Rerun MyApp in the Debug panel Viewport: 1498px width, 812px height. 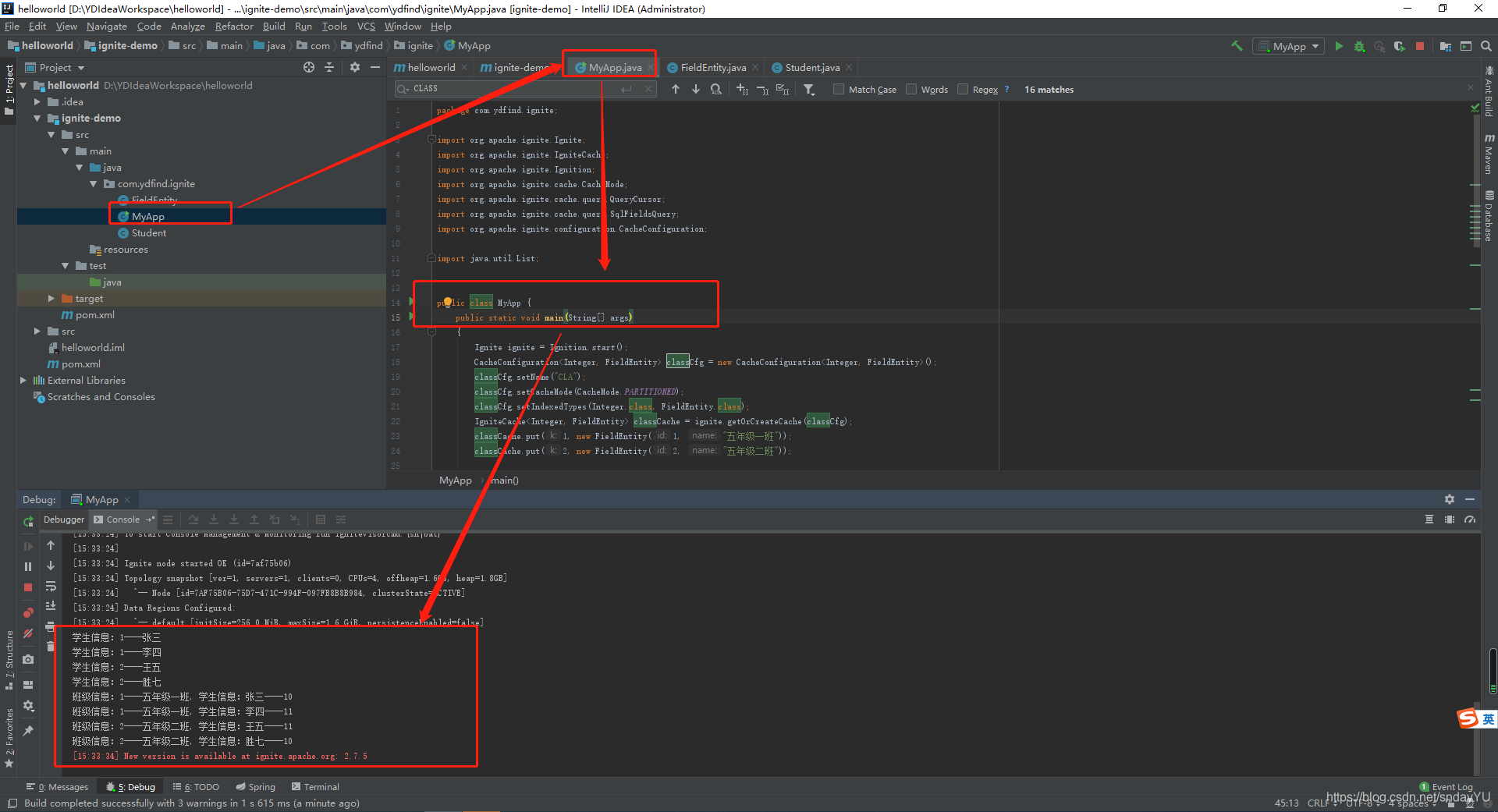[x=28, y=521]
